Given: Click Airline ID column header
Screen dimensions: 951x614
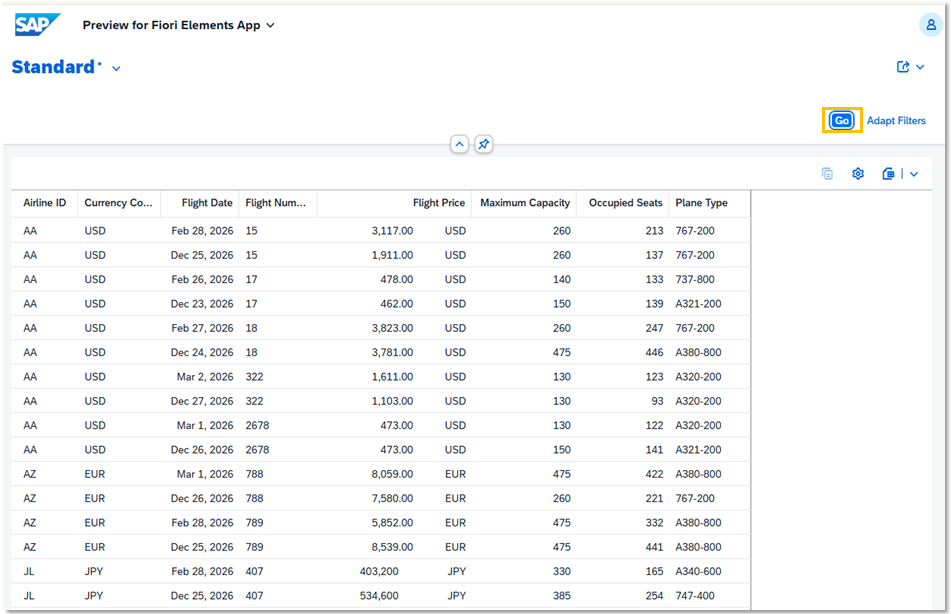Looking at the screenshot, I should pyautogui.click(x=45, y=203).
